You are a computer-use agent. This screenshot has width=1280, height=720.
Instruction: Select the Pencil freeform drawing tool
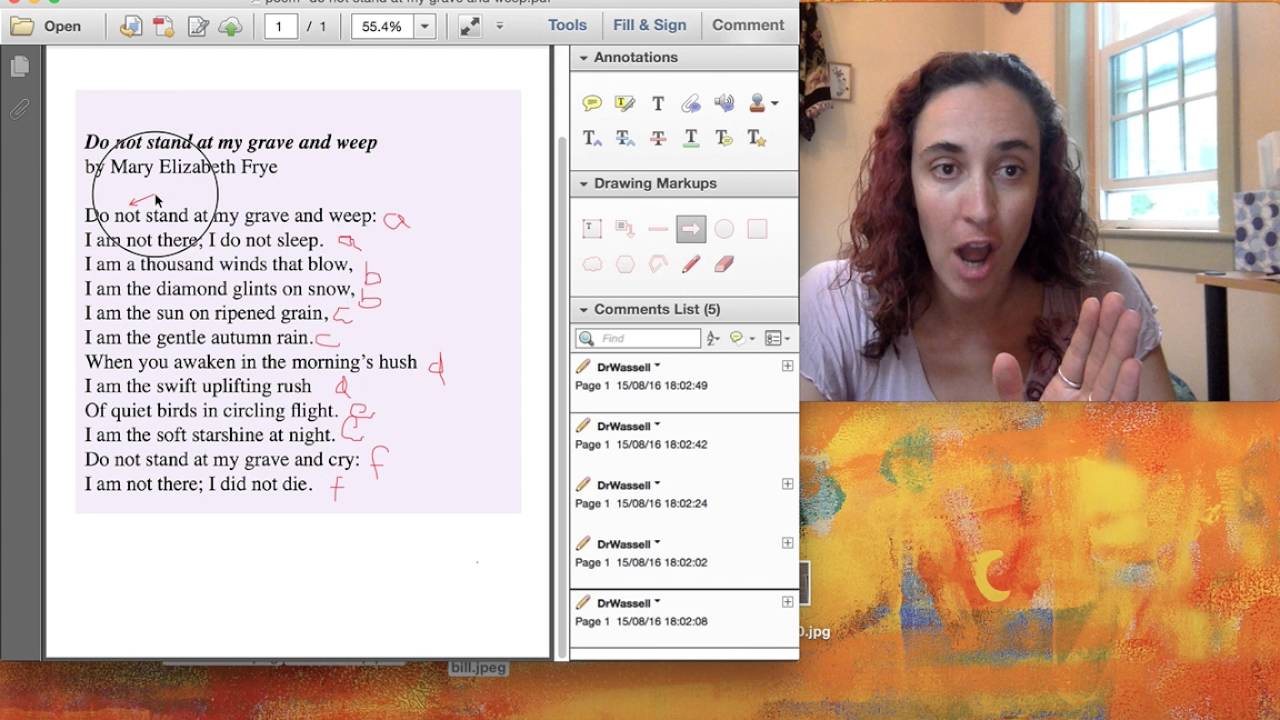click(691, 264)
